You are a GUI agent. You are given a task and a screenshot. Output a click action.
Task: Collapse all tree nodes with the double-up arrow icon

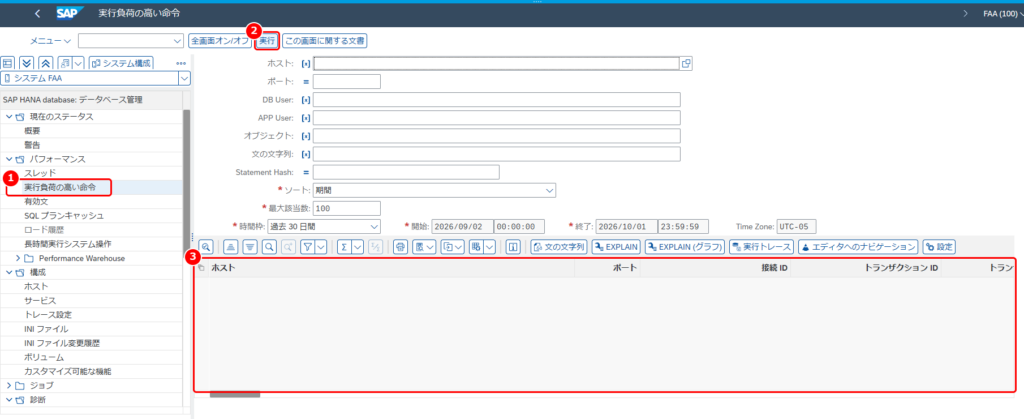pyautogui.click(x=45, y=63)
